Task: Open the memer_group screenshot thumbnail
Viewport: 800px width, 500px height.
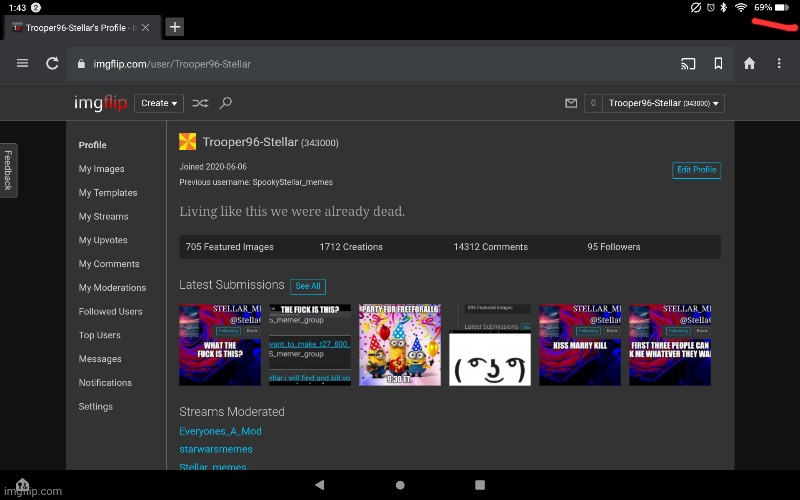Action: 310,345
